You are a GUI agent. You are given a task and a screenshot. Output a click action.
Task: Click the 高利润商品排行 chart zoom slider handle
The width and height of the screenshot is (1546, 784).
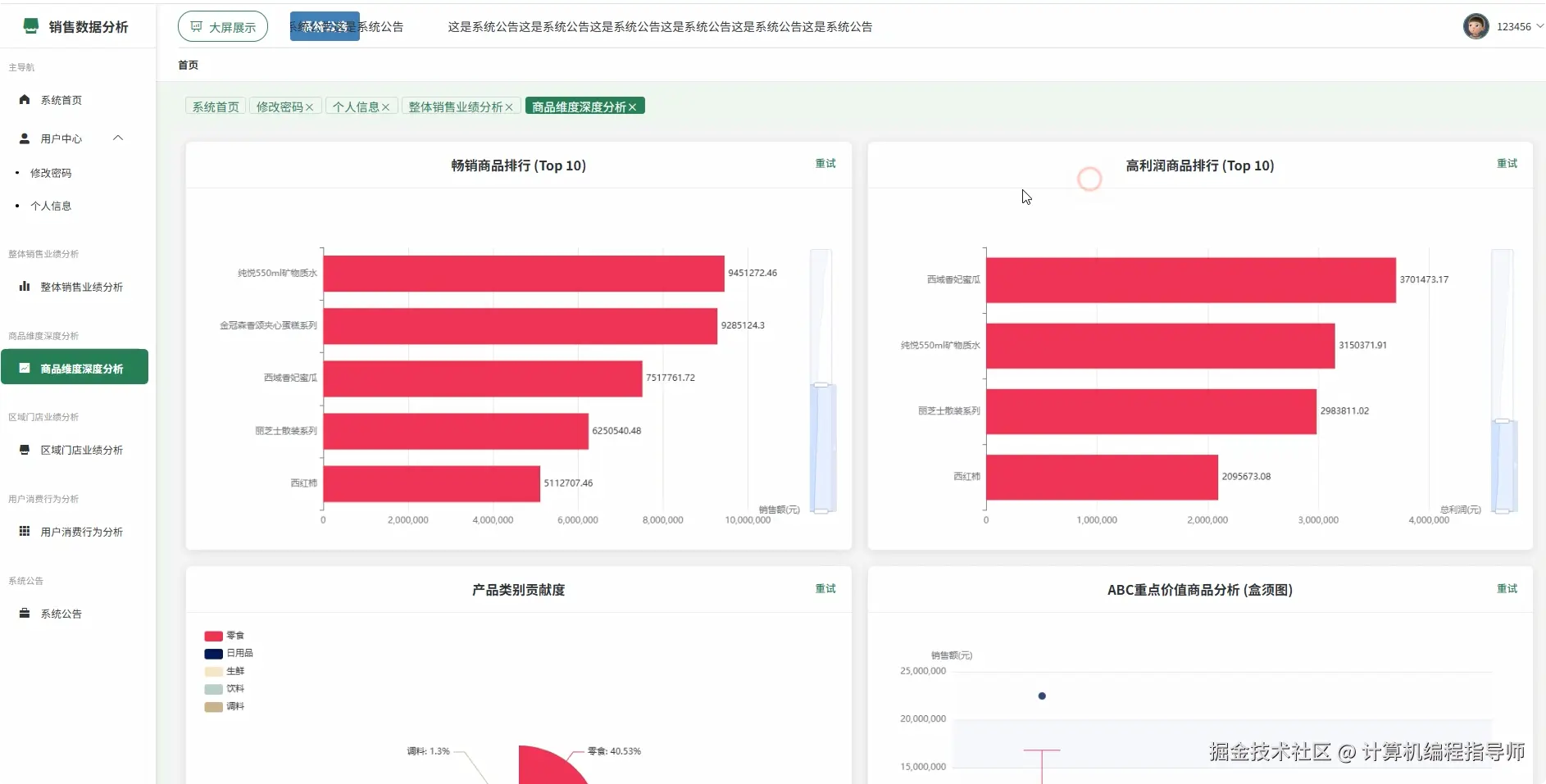click(1503, 421)
